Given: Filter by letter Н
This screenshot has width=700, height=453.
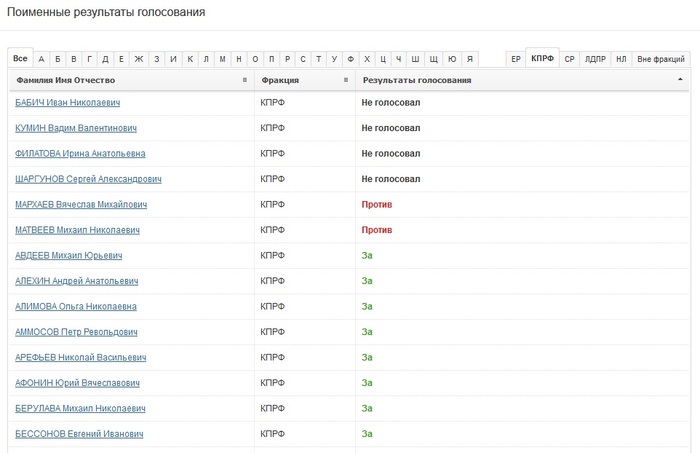Looking at the screenshot, I should pos(239,59).
